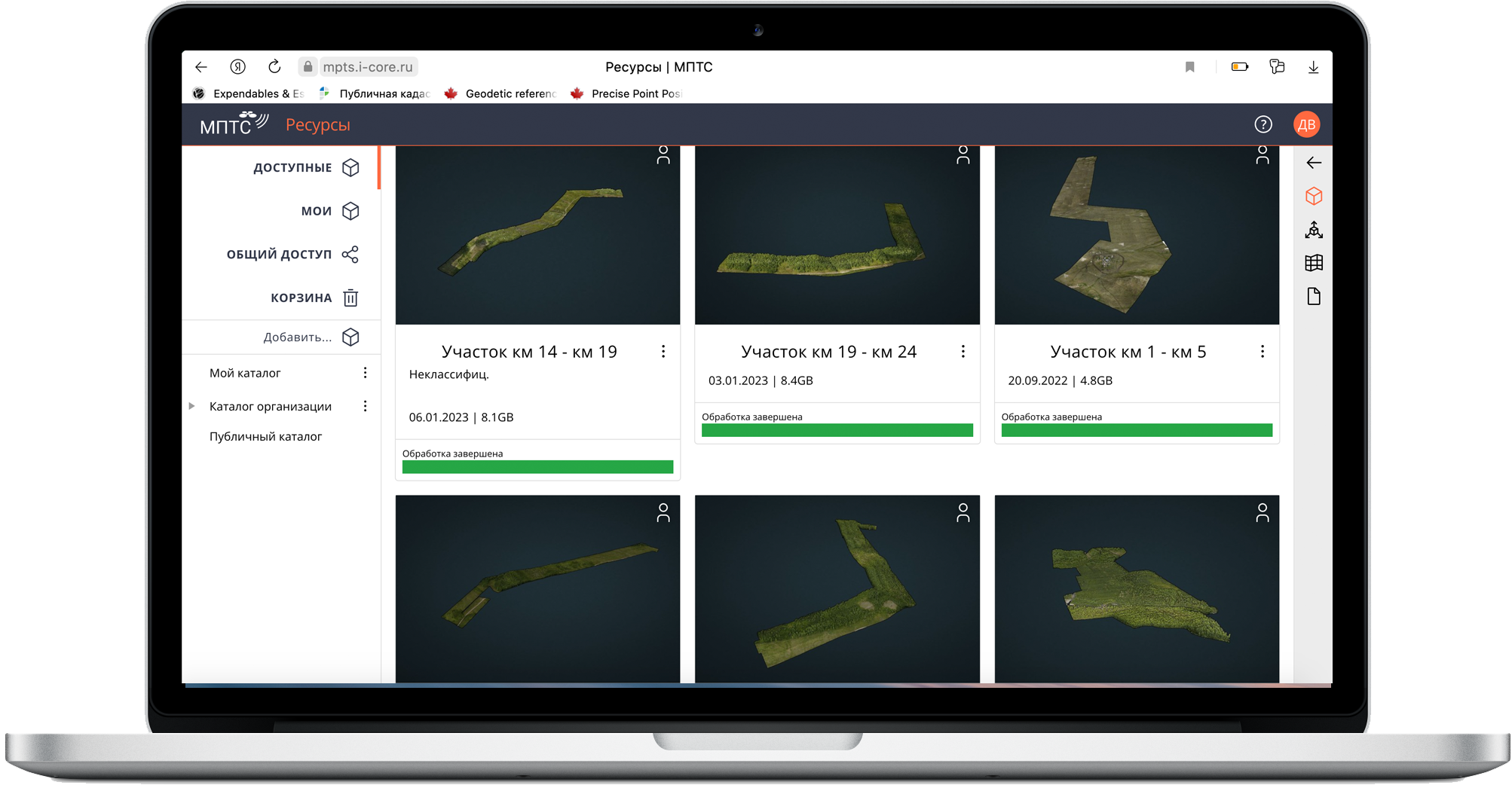Click the help question mark icon
Viewport: 1512px width, 785px height.
1263,124
